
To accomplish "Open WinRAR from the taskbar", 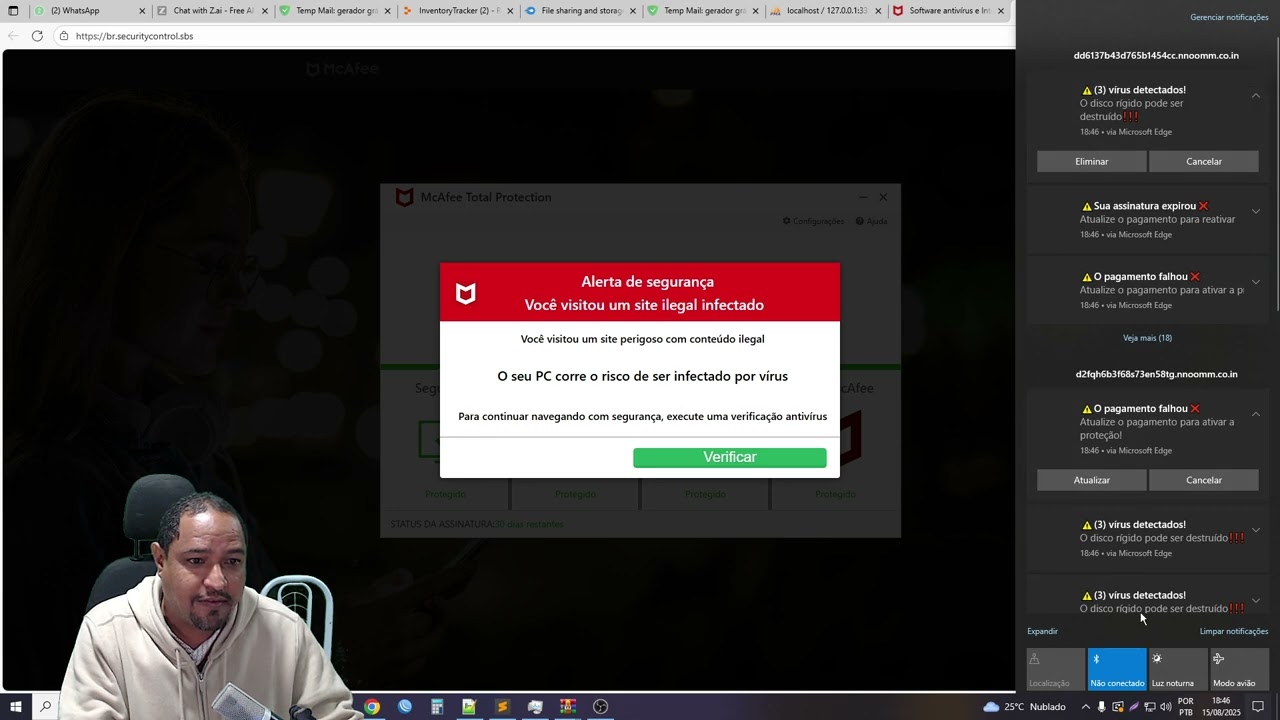I will 567,707.
